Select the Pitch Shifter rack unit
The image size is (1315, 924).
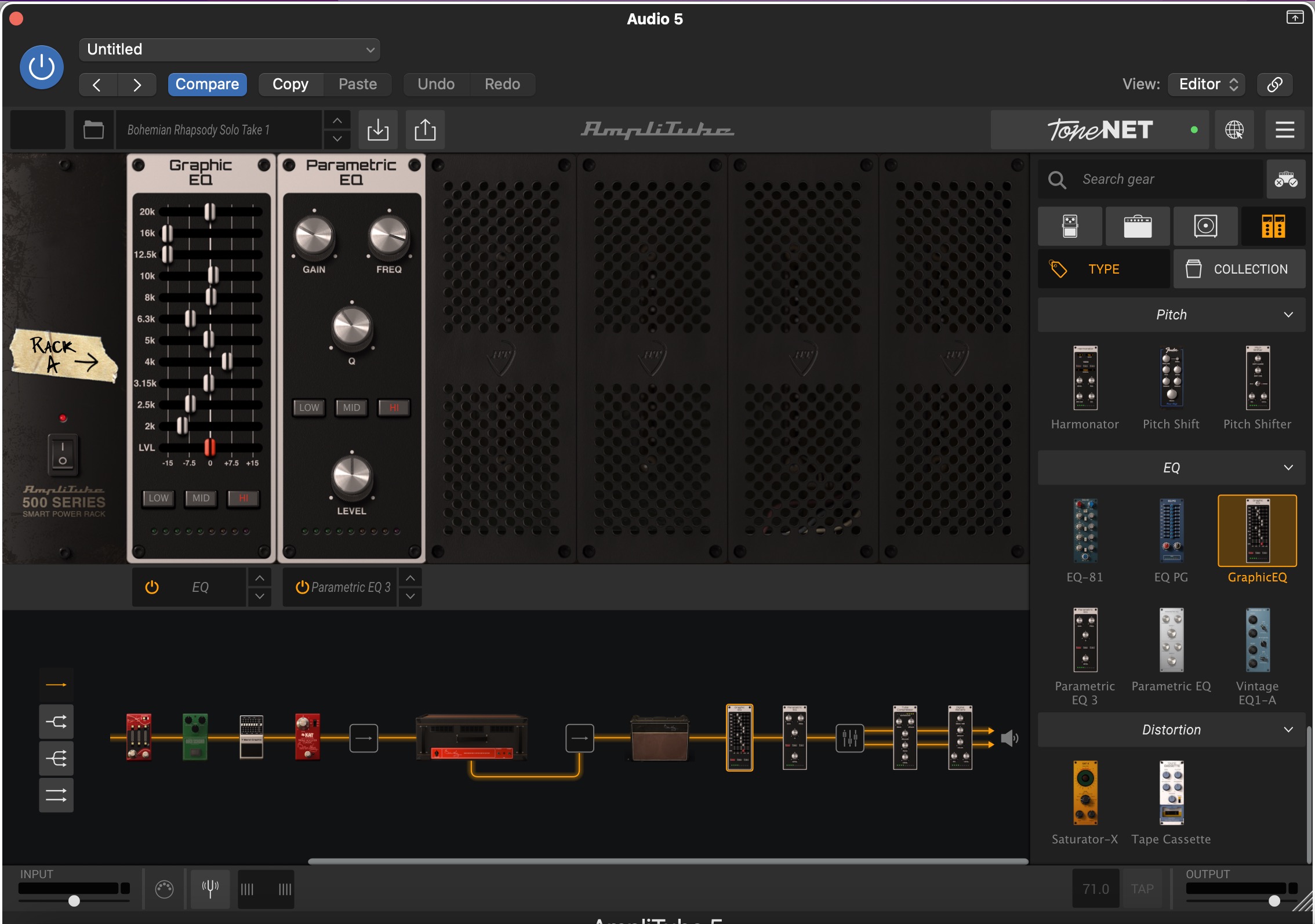point(1257,378)
